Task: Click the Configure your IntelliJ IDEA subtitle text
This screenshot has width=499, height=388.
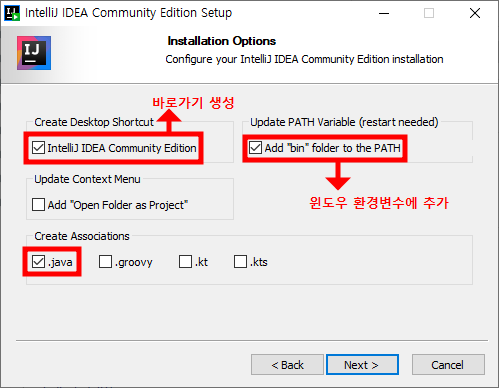Action: point(304,59)
